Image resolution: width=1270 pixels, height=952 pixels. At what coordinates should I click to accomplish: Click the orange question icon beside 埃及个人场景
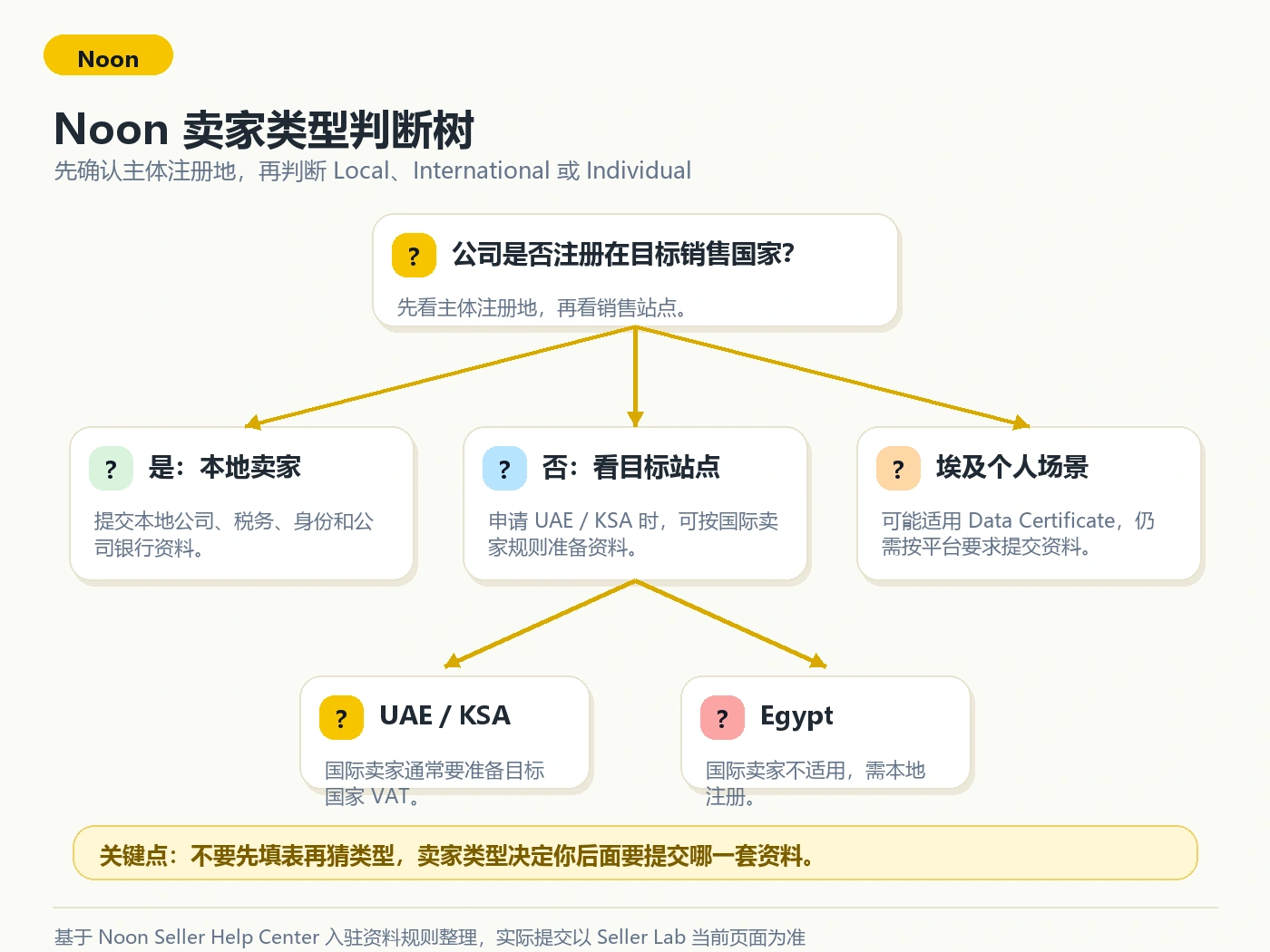pos(898,468)
